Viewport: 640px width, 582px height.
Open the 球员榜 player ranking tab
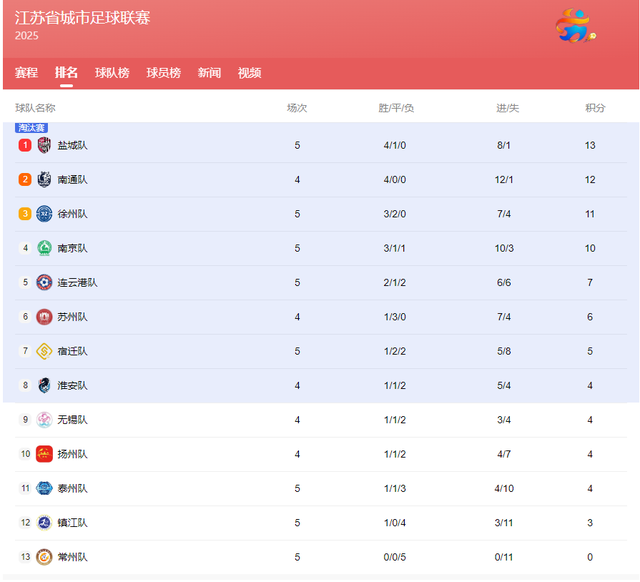click(x=164, y=73)
